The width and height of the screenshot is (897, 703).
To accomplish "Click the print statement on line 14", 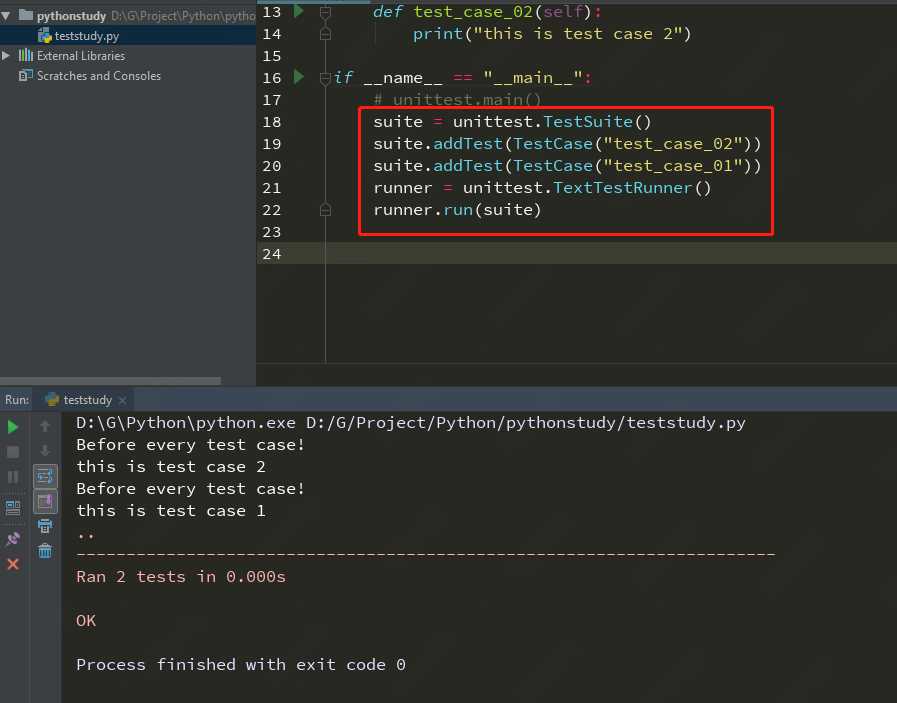I will tap(552, 34).
